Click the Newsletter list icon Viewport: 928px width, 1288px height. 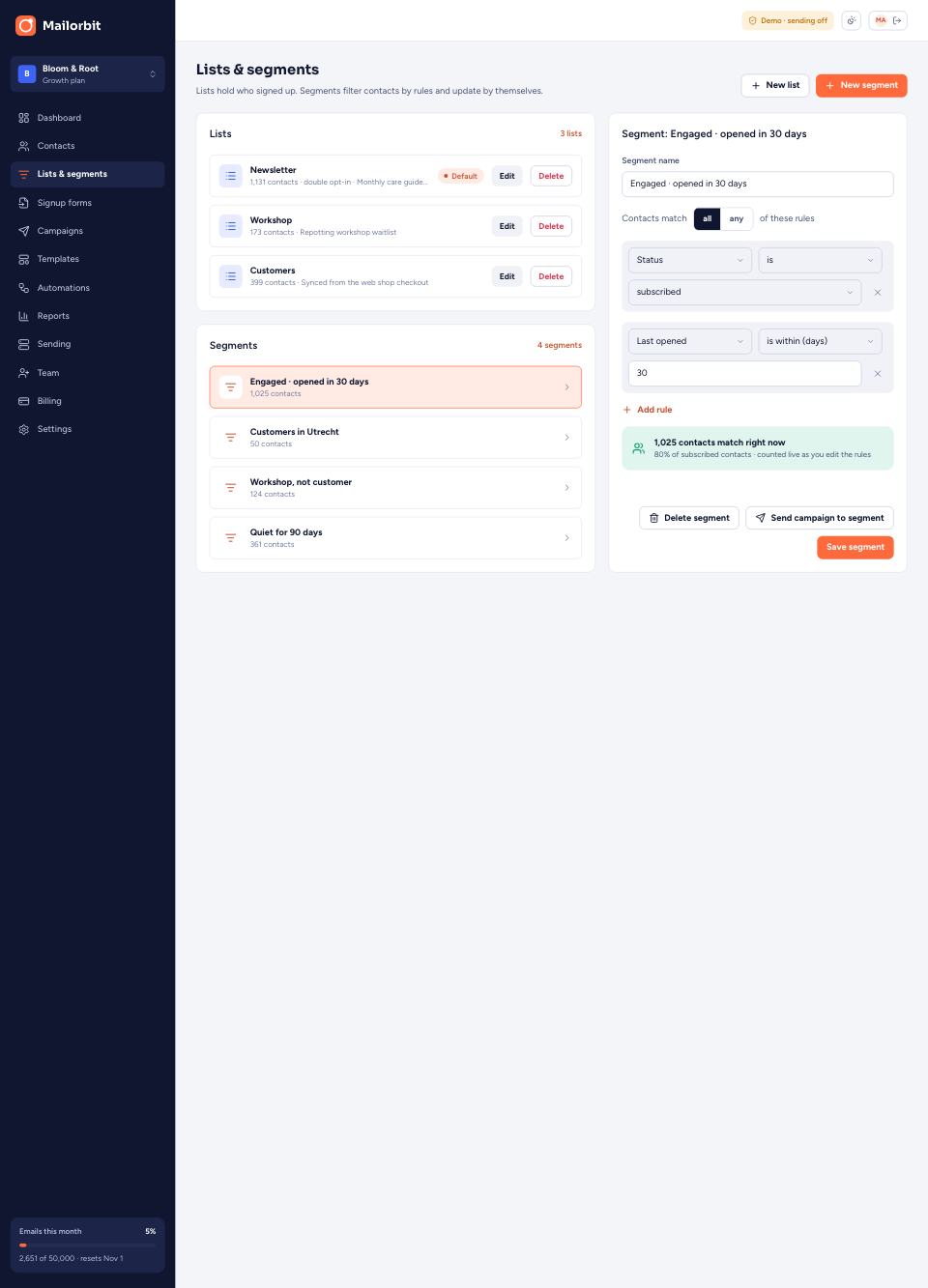(x=230, y=176)
